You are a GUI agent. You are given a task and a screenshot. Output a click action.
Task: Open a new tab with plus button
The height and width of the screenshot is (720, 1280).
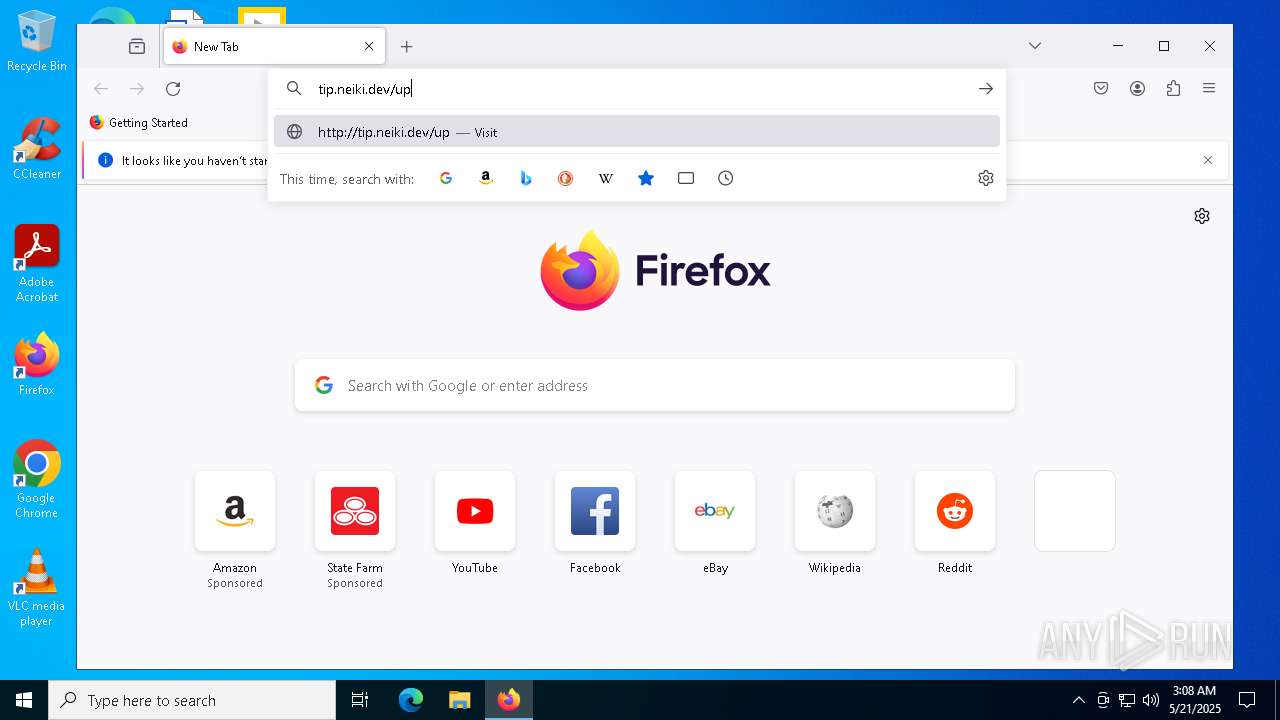406,46
